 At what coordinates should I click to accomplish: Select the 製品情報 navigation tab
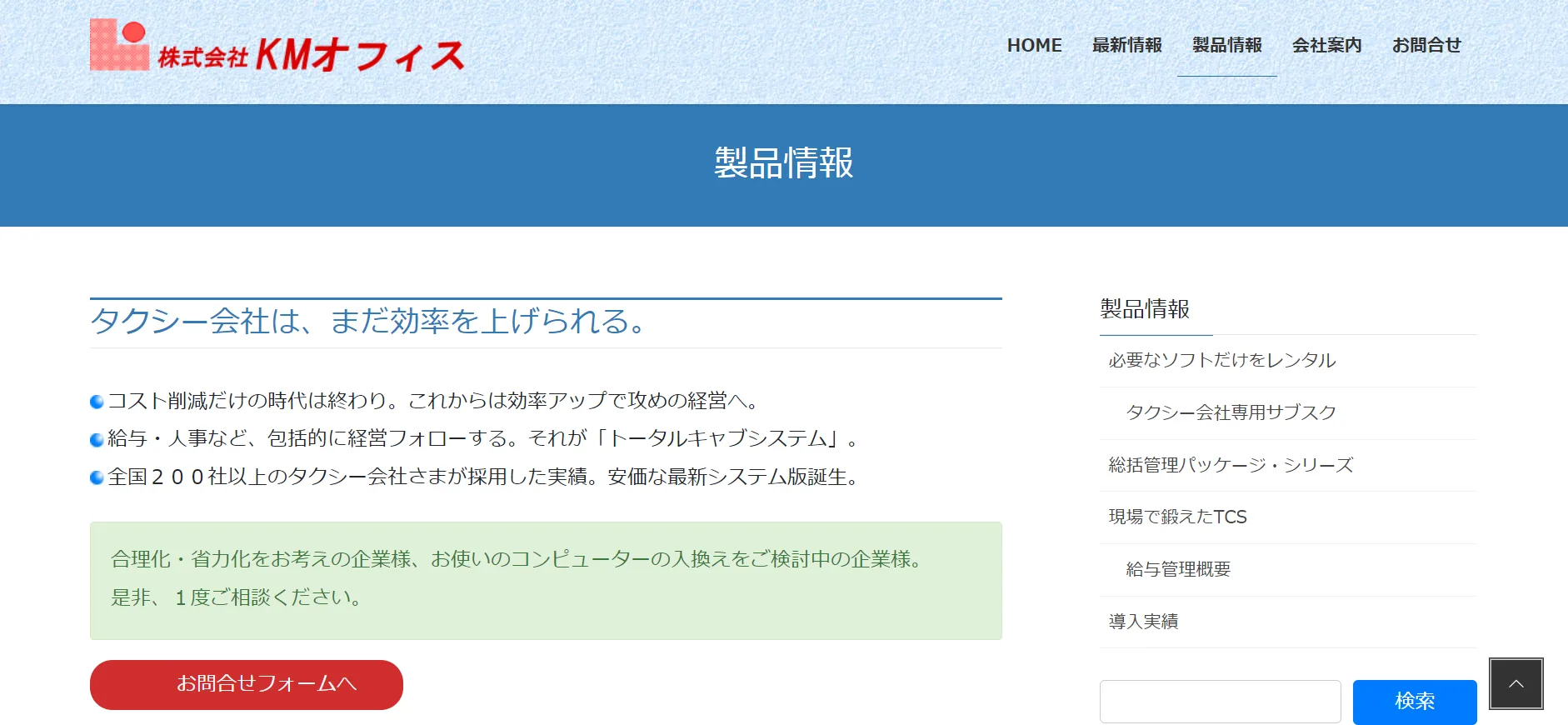[x=1226, y=45]
